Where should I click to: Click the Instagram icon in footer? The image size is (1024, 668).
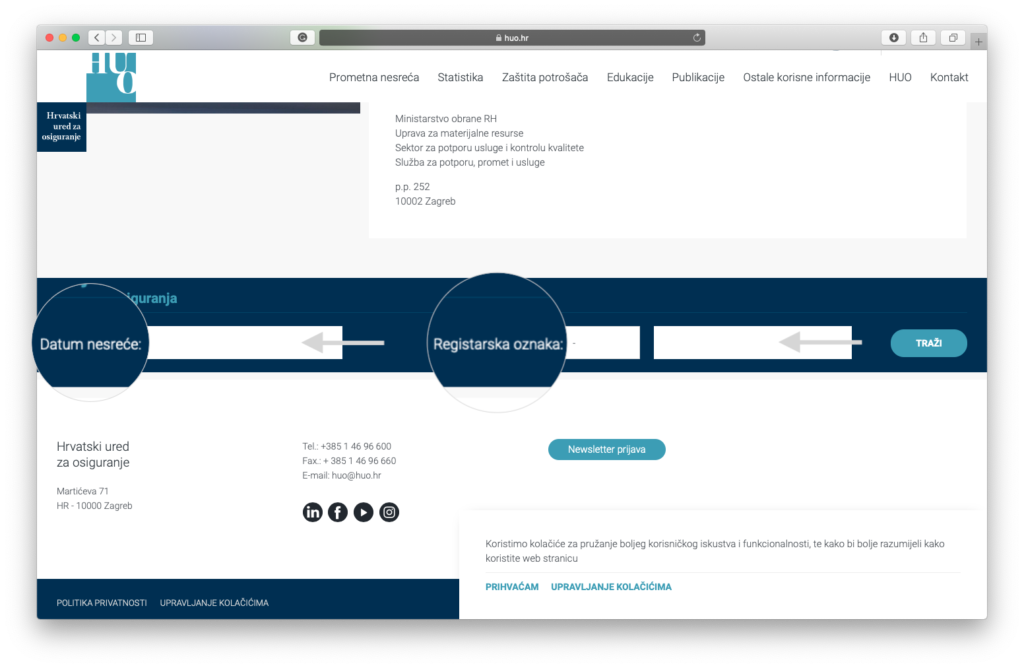pyautogui.click(x=389, y=512)
